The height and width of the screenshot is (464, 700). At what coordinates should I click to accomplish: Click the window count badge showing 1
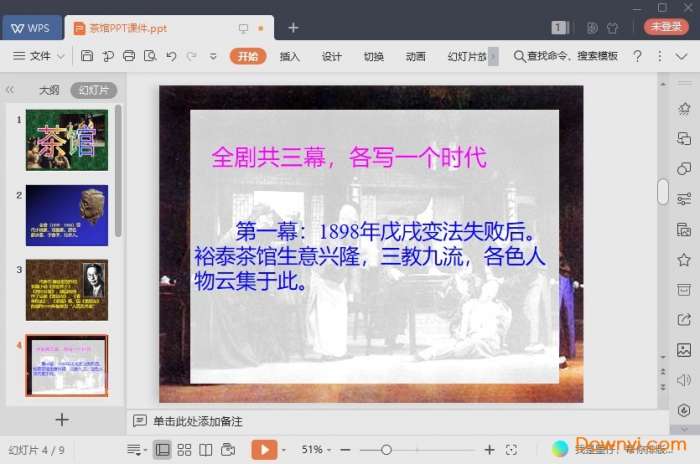pyautogui.click(x=559, y=28)
